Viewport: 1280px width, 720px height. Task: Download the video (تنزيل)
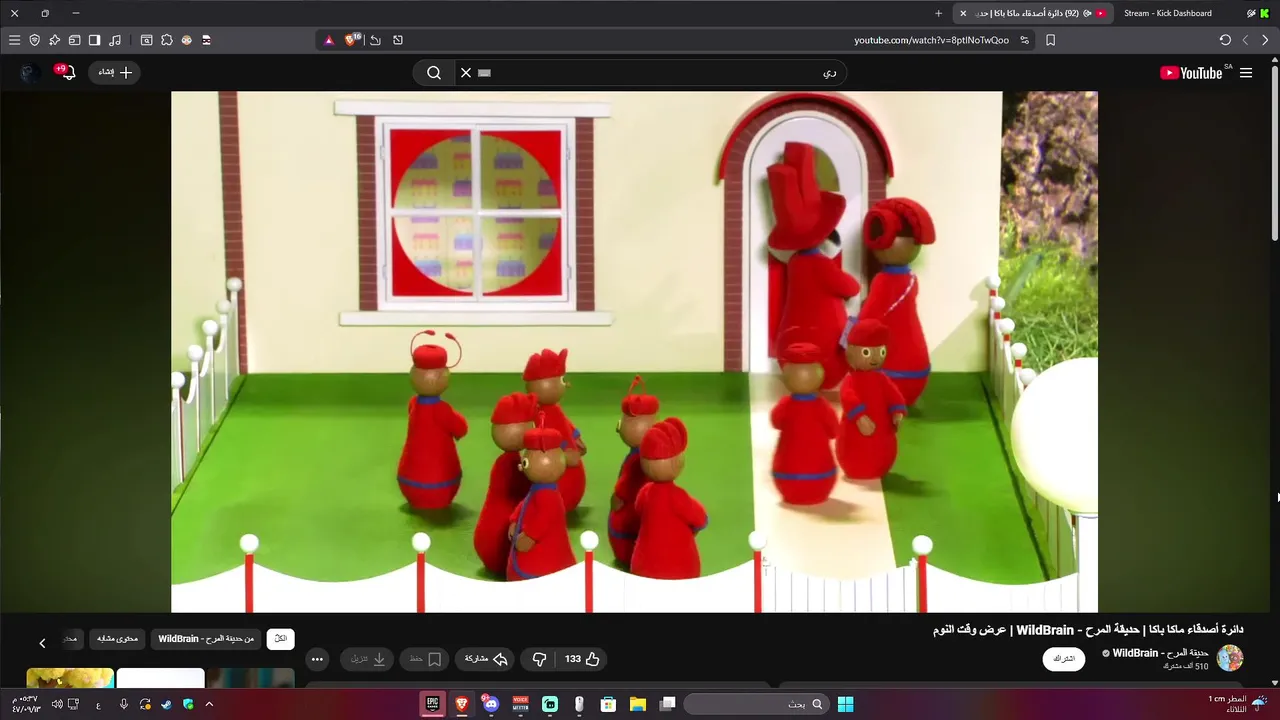point(367,659)
